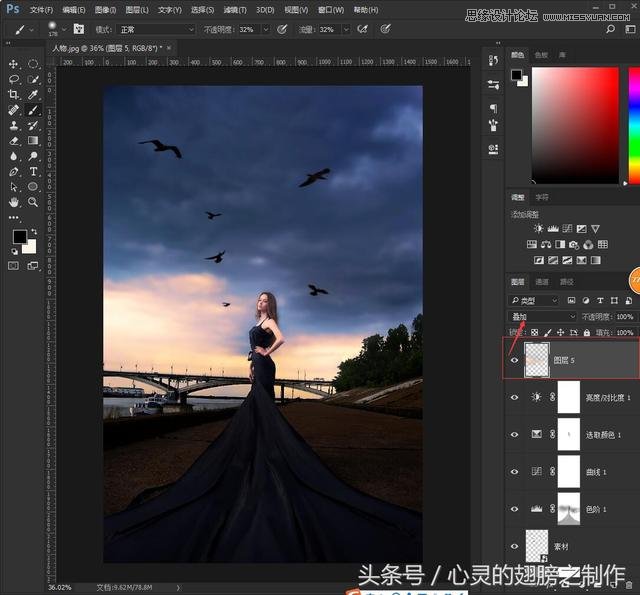Choose the horizontal Type tool

click(x=33, y=171)
